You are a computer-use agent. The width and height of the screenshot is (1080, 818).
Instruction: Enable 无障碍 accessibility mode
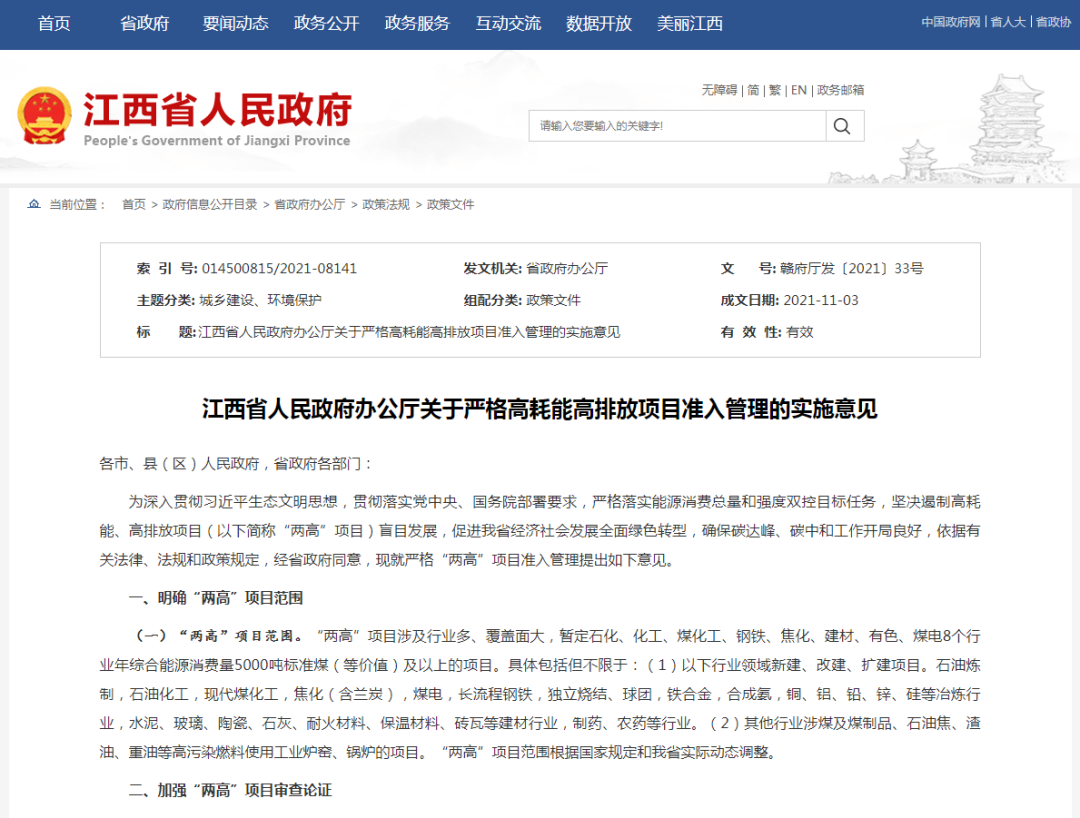(x=719, y=90)
